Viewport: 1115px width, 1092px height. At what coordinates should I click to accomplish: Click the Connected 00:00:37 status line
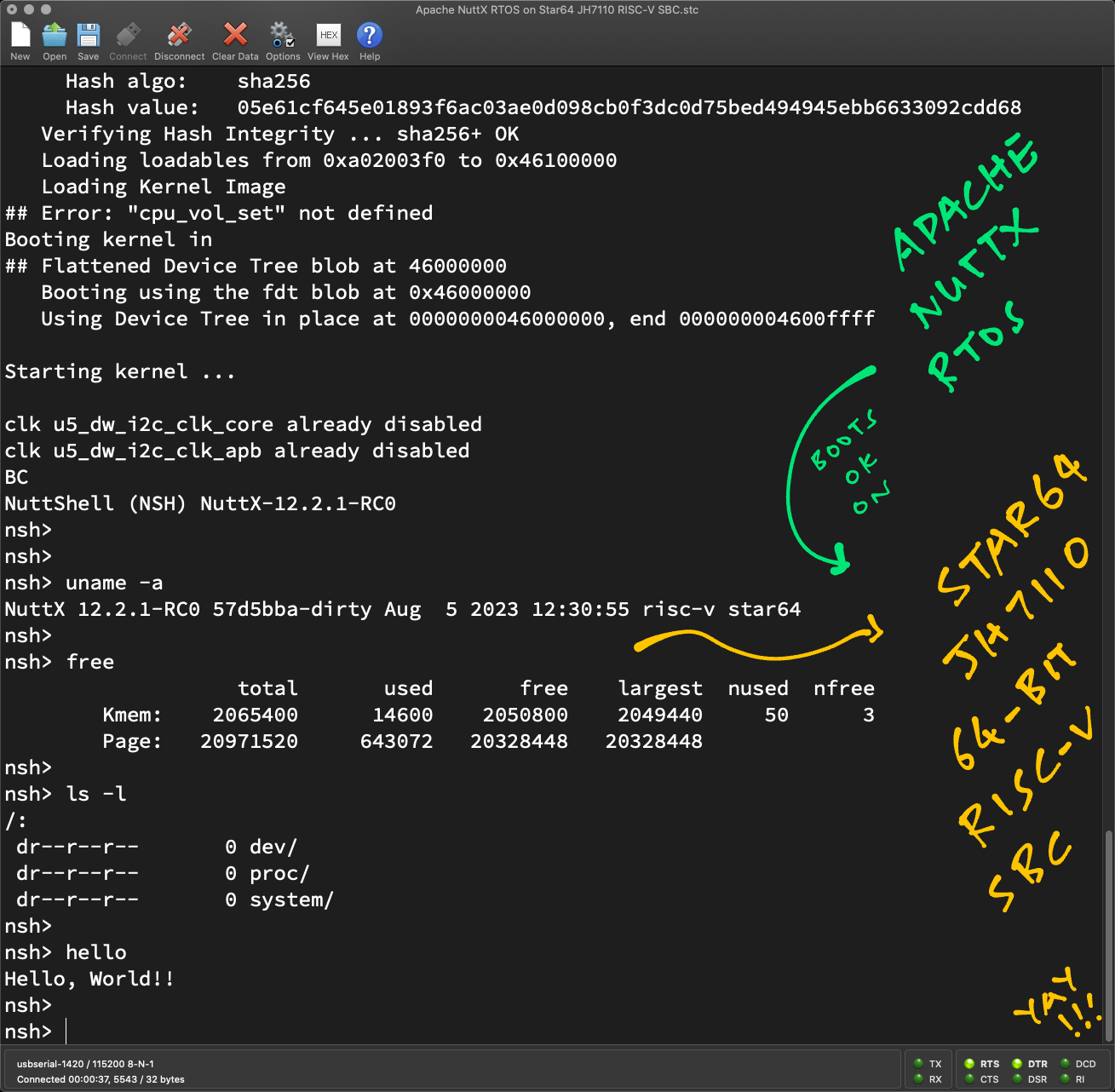point(101,1079)
